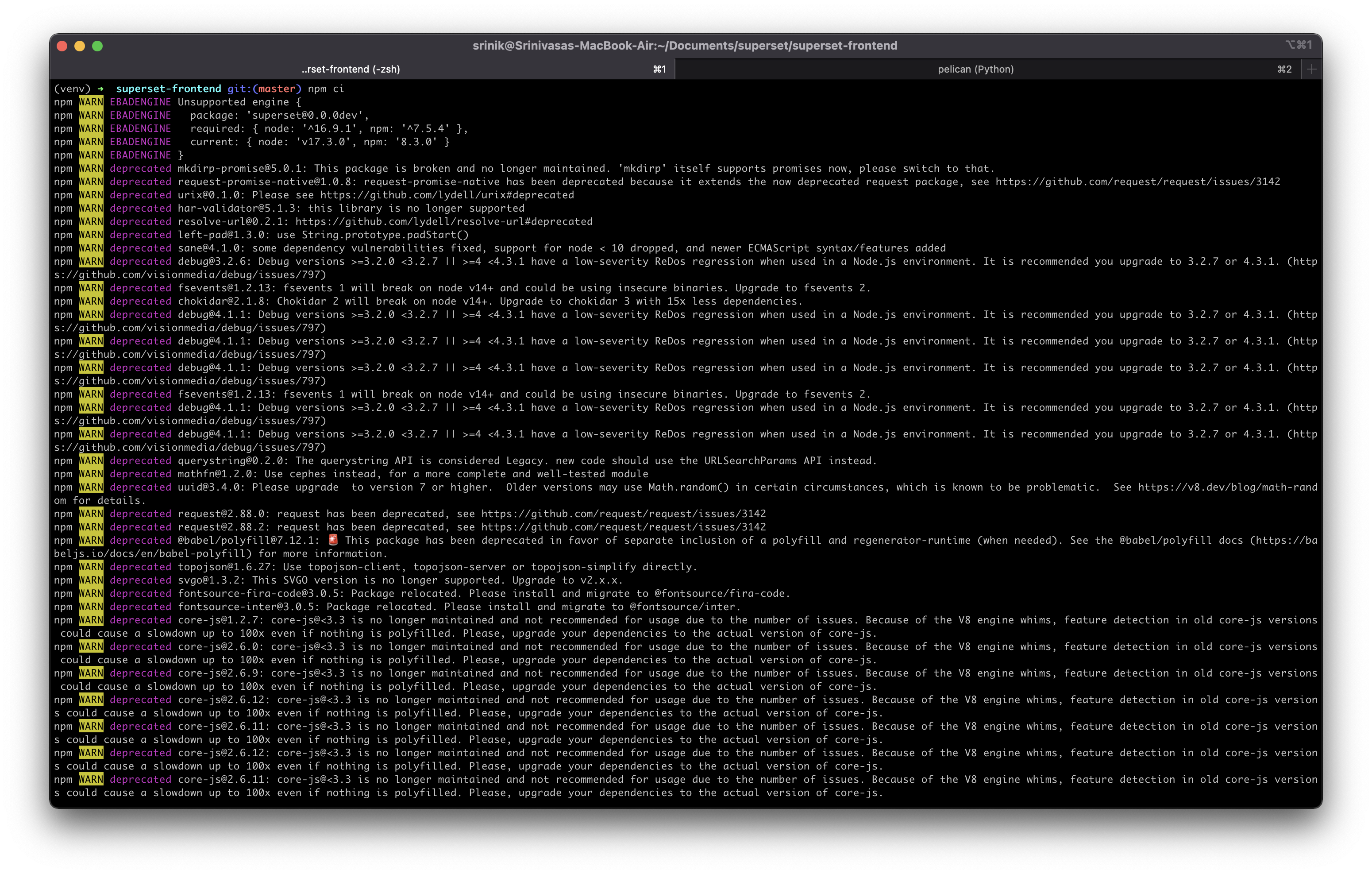
Task: Click the '@fontsource/fira-code.' text
Action: [x=722, y=593]
